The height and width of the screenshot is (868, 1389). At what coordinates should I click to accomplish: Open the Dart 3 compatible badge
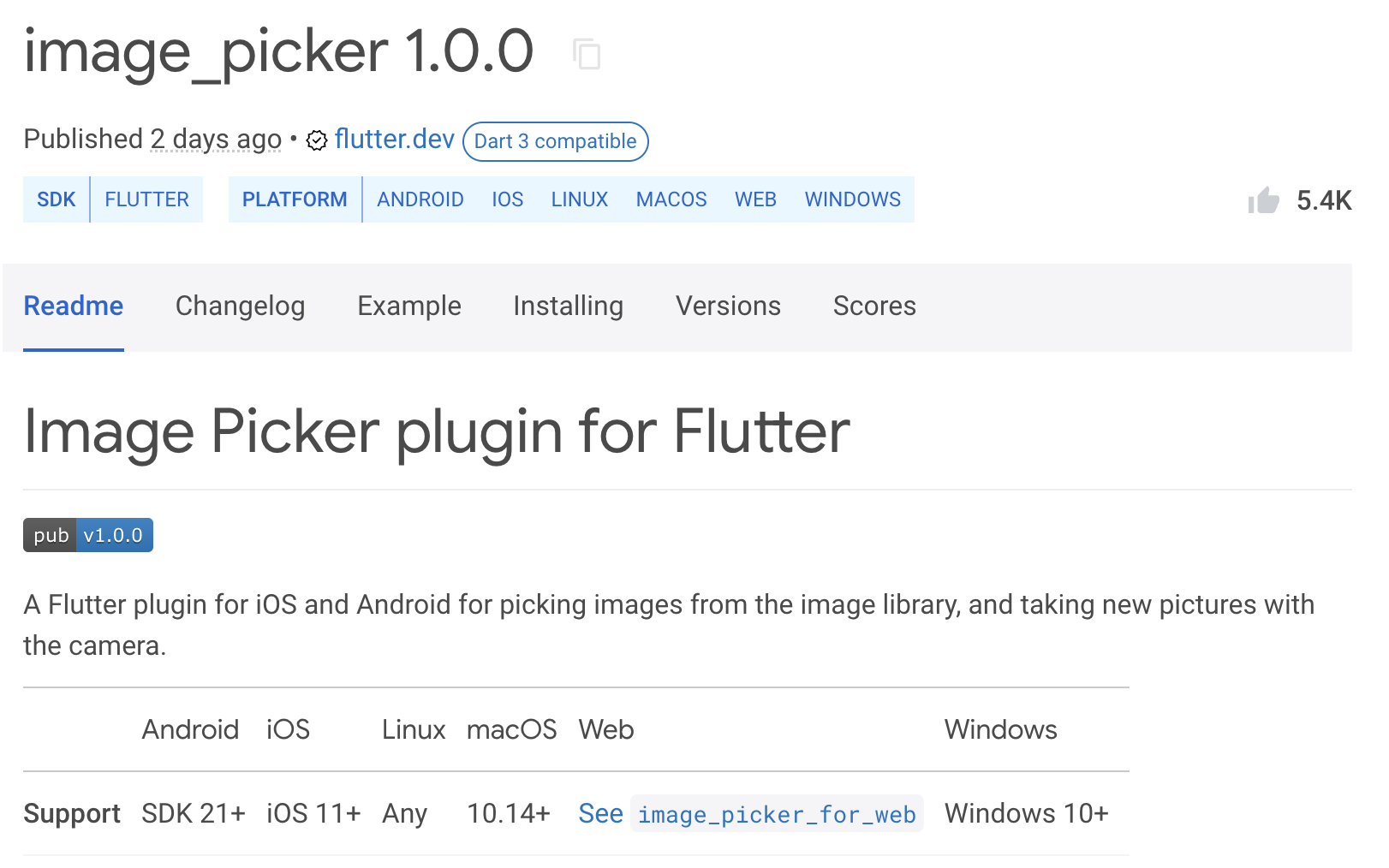click(555, 141)
